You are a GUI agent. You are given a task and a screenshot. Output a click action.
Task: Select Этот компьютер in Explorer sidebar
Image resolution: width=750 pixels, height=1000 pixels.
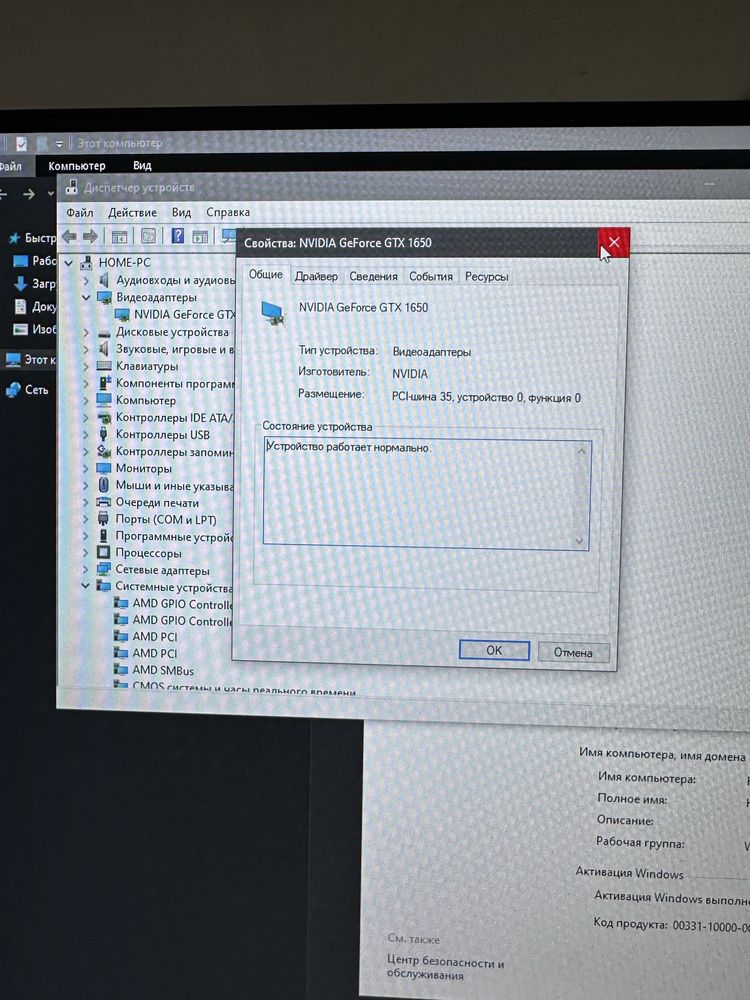(29, 360)
